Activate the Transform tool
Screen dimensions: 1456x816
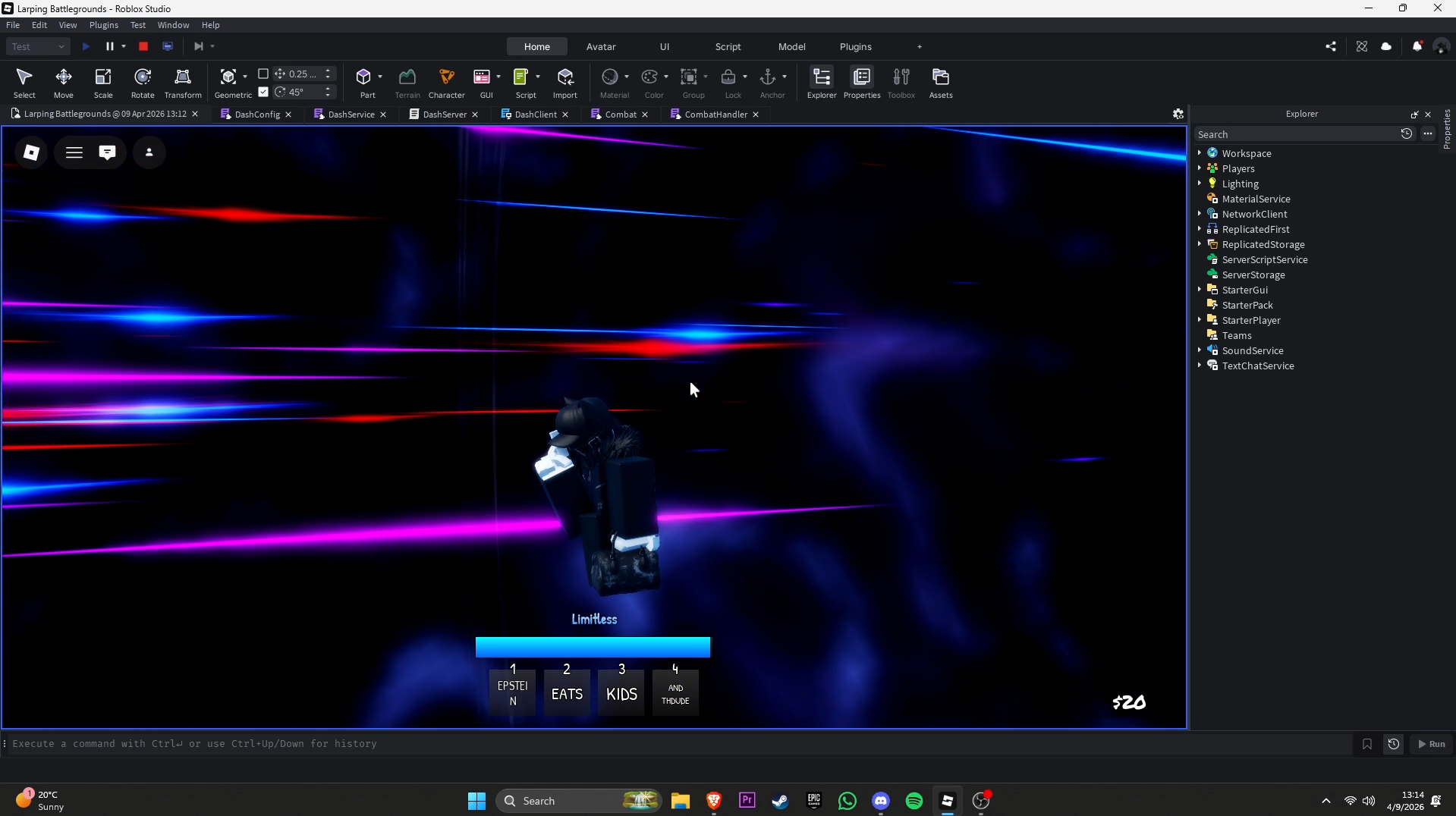point(183,83)
